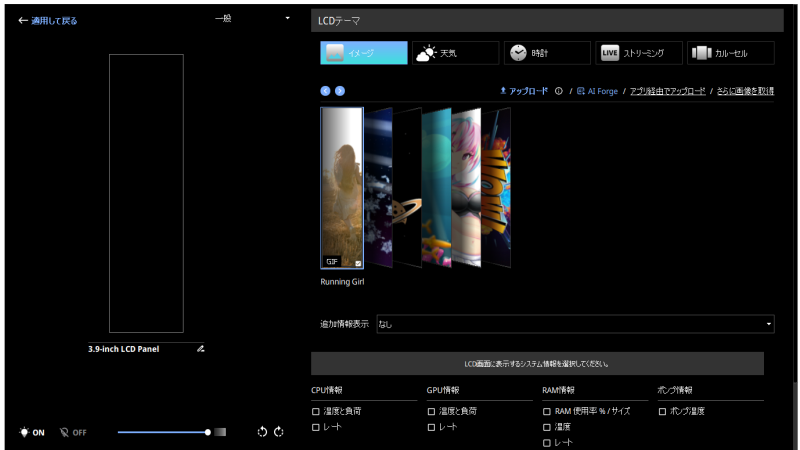Click the アップロード upload link
Image resolution: width=800 pixels, height=450 pixels.
coord(524,91)
